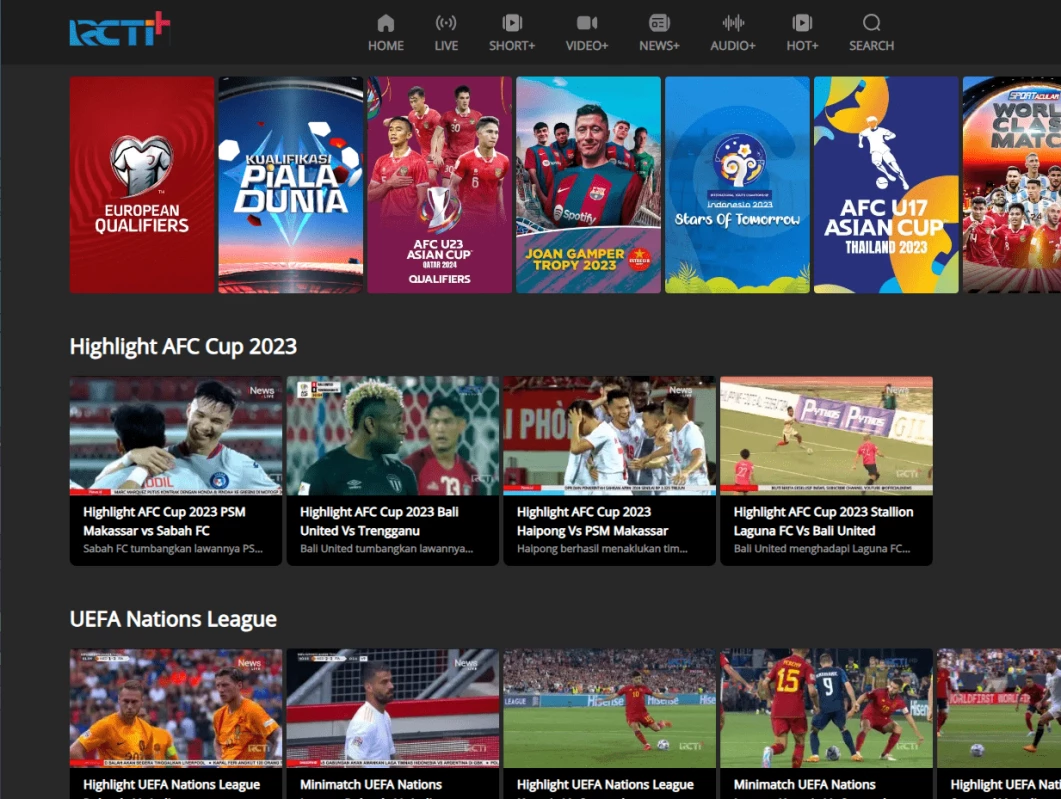Play PSM Makassar vs Sabah FC thumbnail
1061x799 pixels.
[x=176, y=436]
